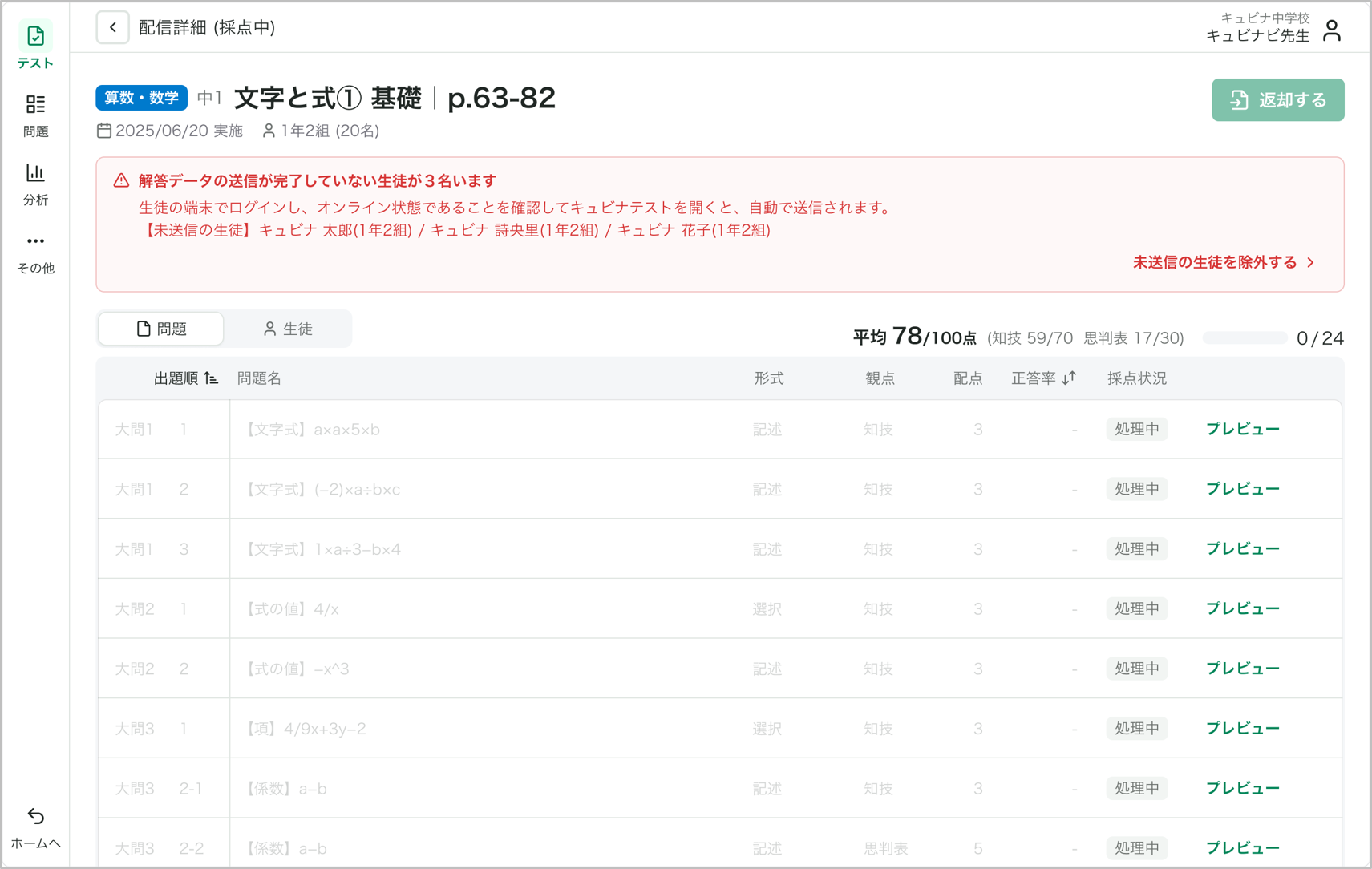Viewport: 1372px width, 869px height.
Task: Click 処理中 status for a×a×5×b row
Action: [1137, 429]
